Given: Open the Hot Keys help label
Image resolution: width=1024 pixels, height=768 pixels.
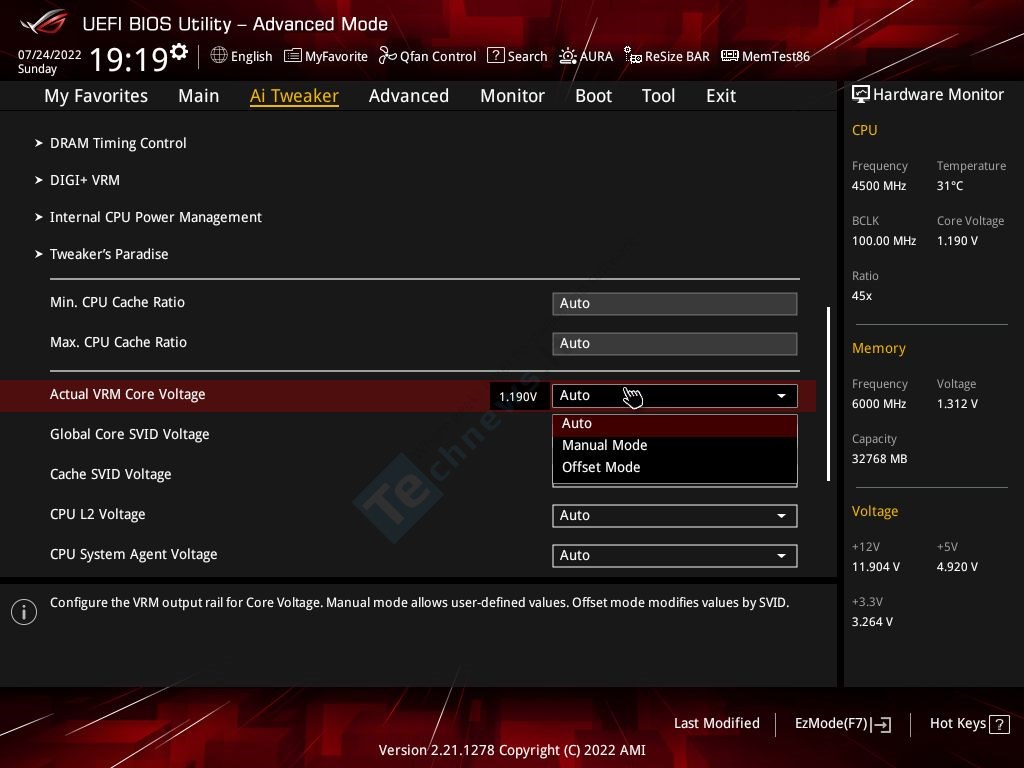Looking at the screenshot, I should coord(957,724).
